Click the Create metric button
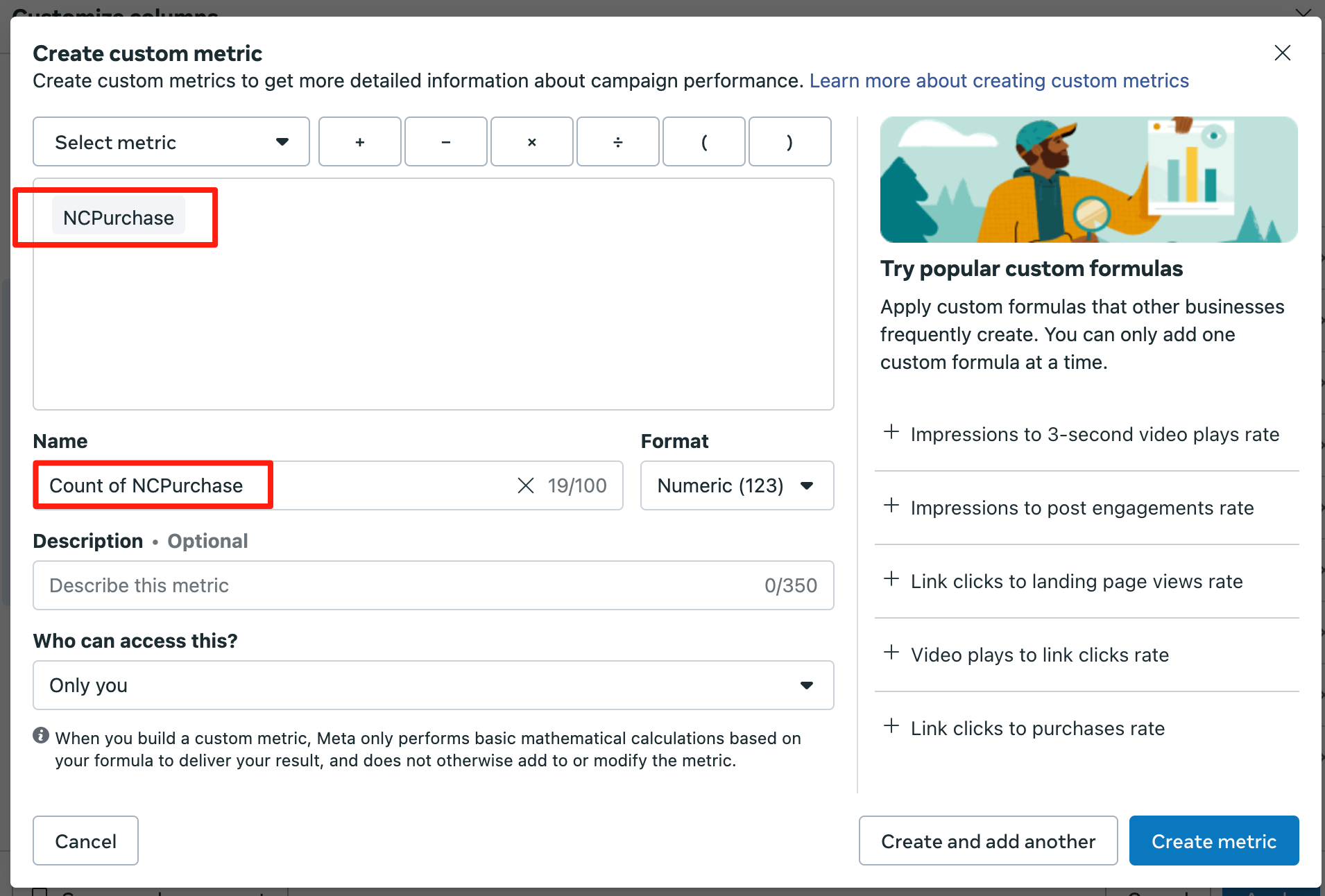 pos(1214,841)
